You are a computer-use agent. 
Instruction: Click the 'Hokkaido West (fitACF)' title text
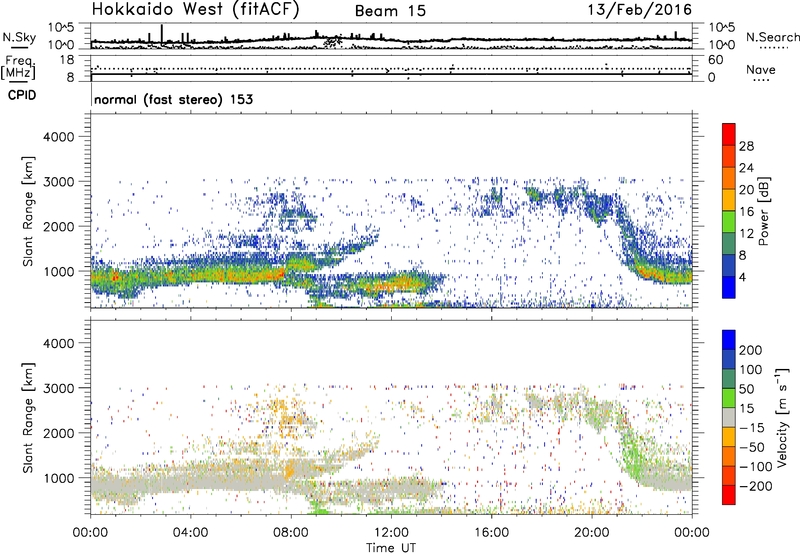pos(195,9)
